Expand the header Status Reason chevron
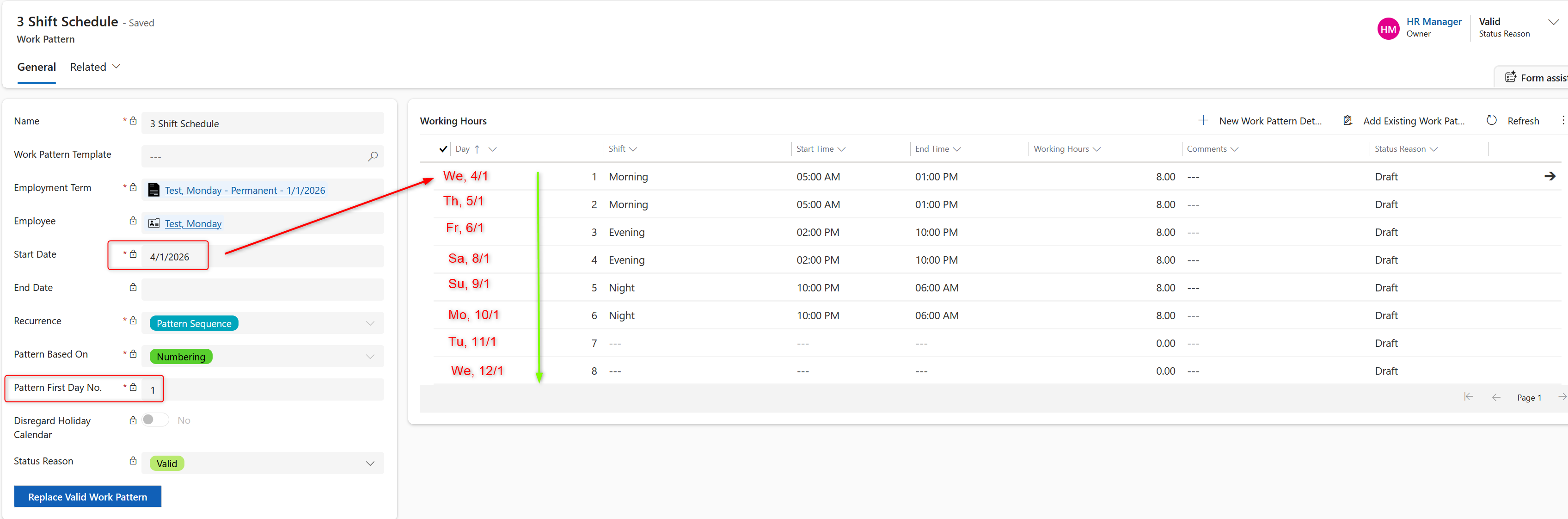The image size is (1568, 519). tap(1553, 22)
